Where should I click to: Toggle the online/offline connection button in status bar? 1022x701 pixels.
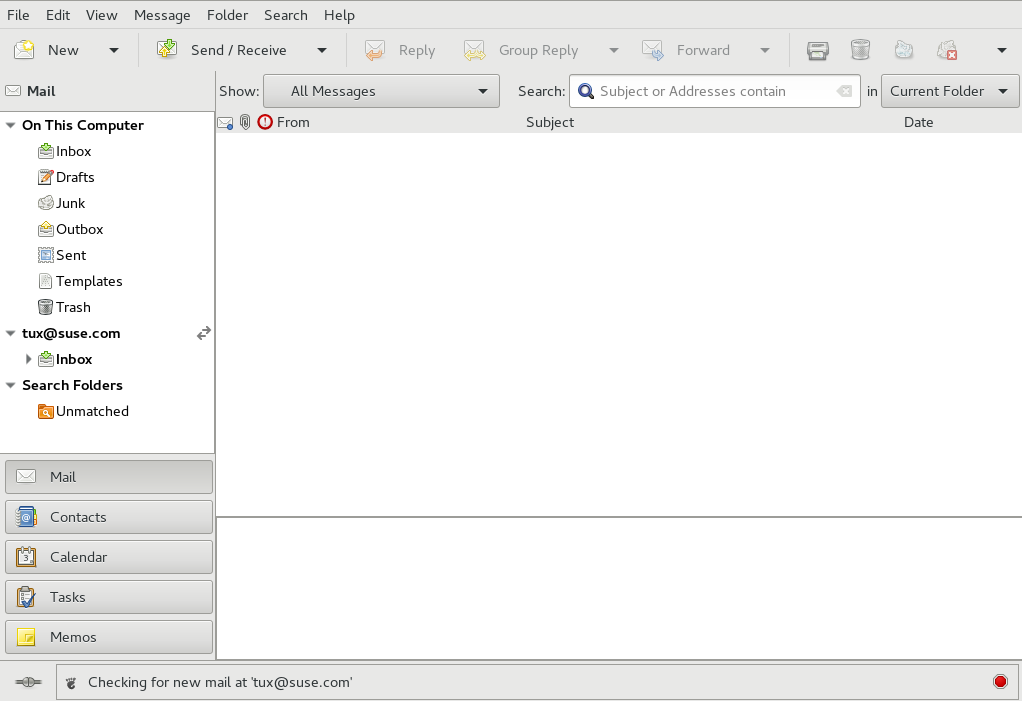(x=28, y=682)
